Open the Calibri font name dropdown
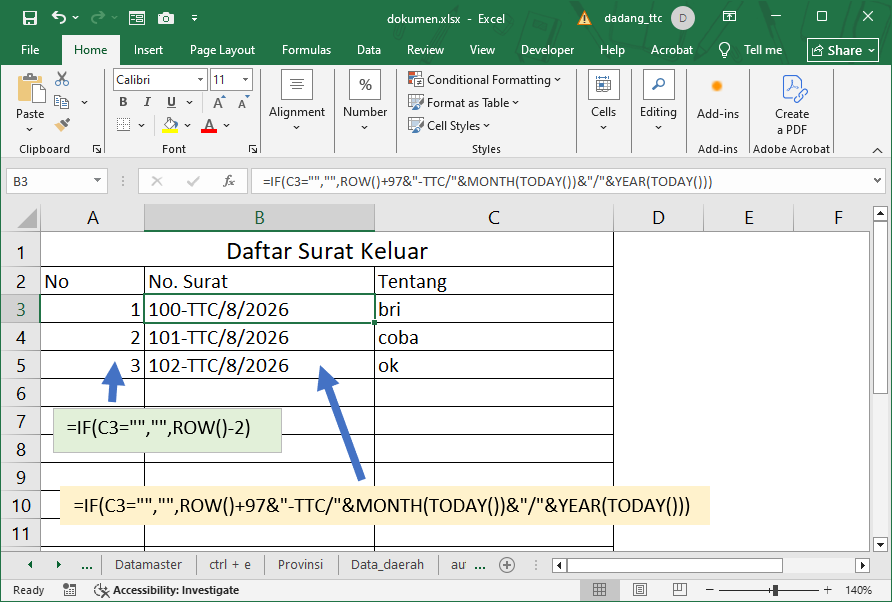 pos(200,80)
